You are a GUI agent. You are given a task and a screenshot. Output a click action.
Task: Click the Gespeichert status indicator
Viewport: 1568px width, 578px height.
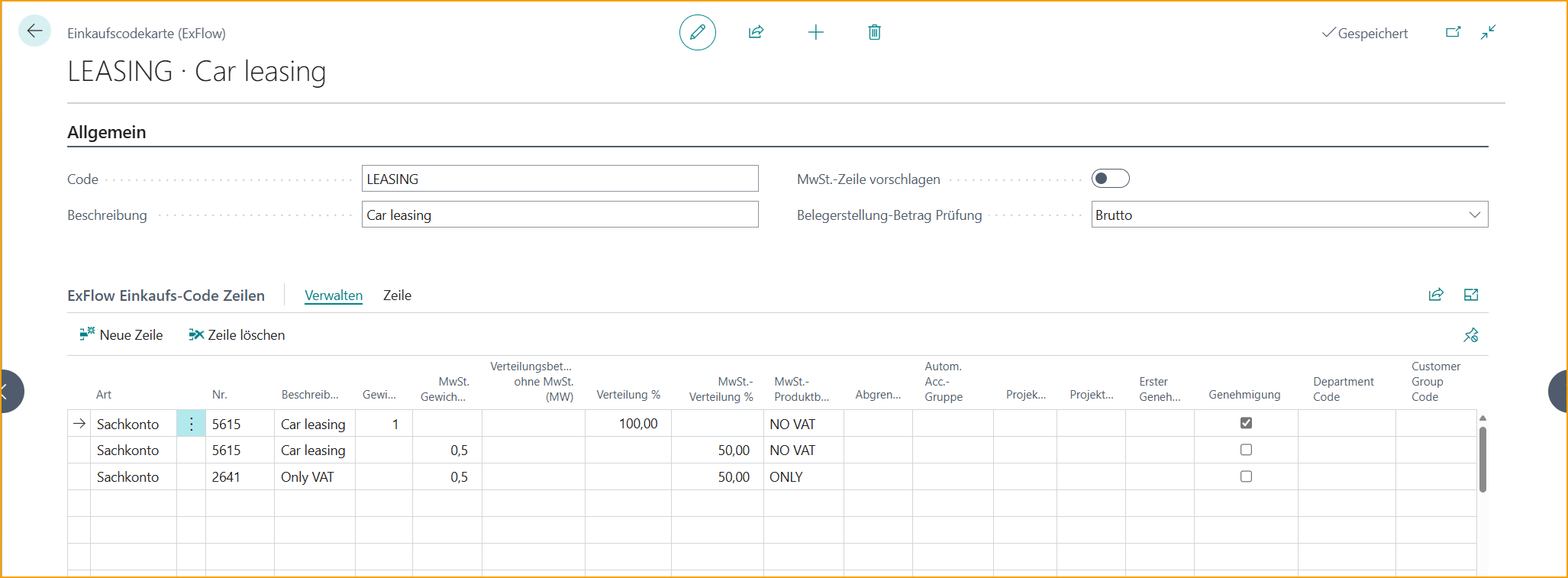tap(1365, 33)
